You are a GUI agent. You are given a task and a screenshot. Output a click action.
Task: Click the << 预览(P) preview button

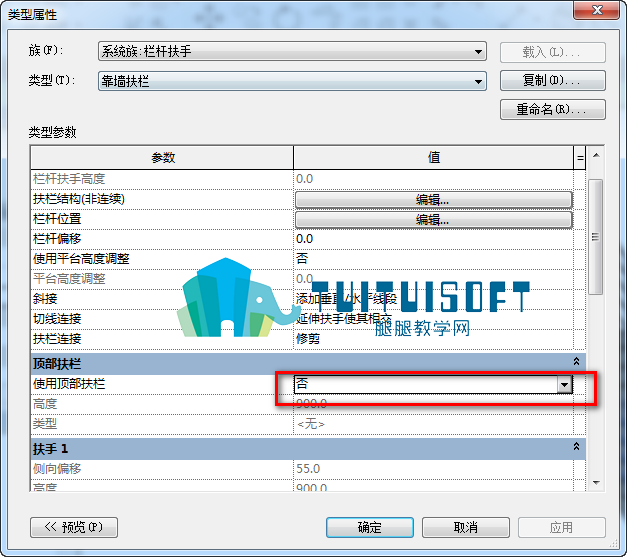tap(74, 527)
